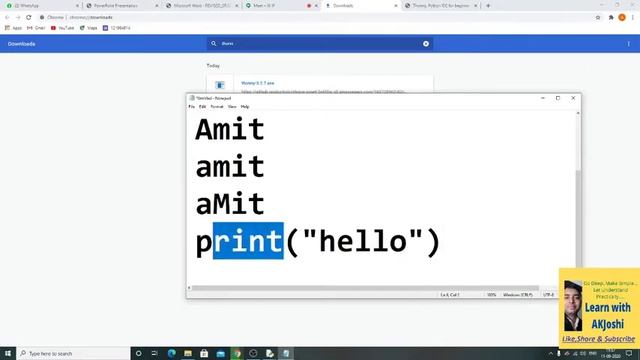Click the taskbar clock and date
The image size is (640, 360).
(611, 353)
